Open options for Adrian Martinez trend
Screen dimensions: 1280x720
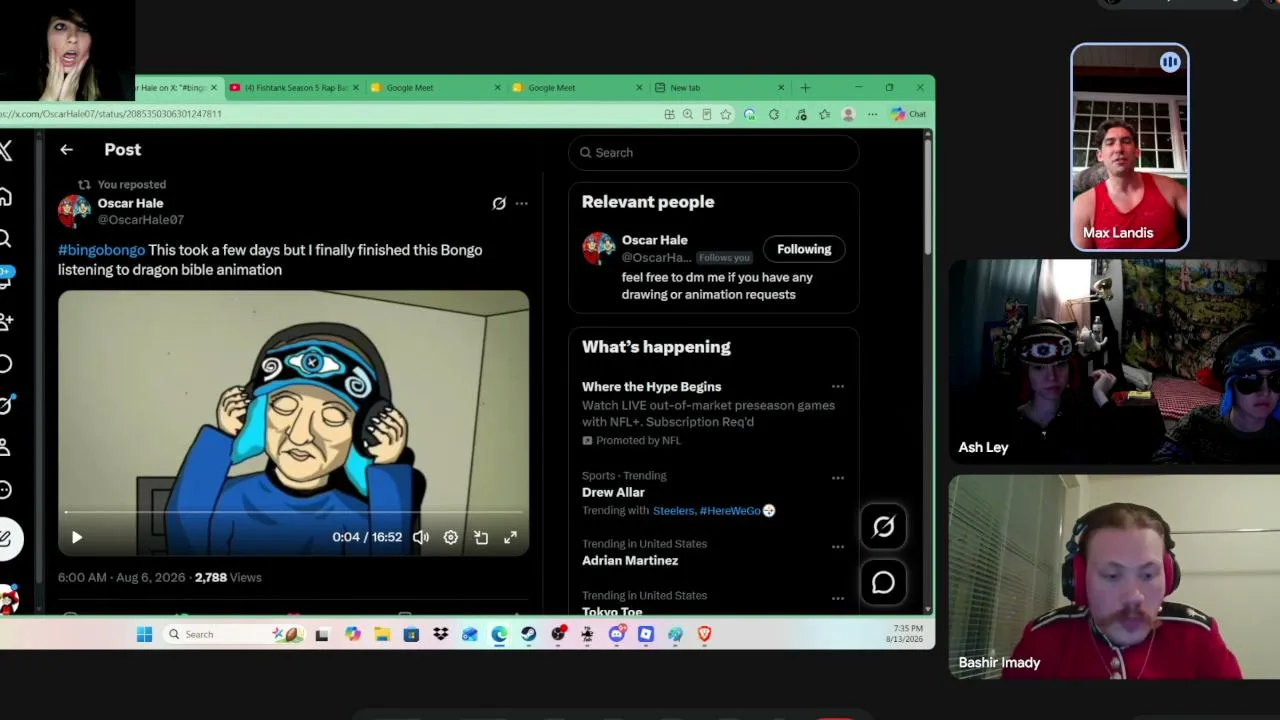838,547
